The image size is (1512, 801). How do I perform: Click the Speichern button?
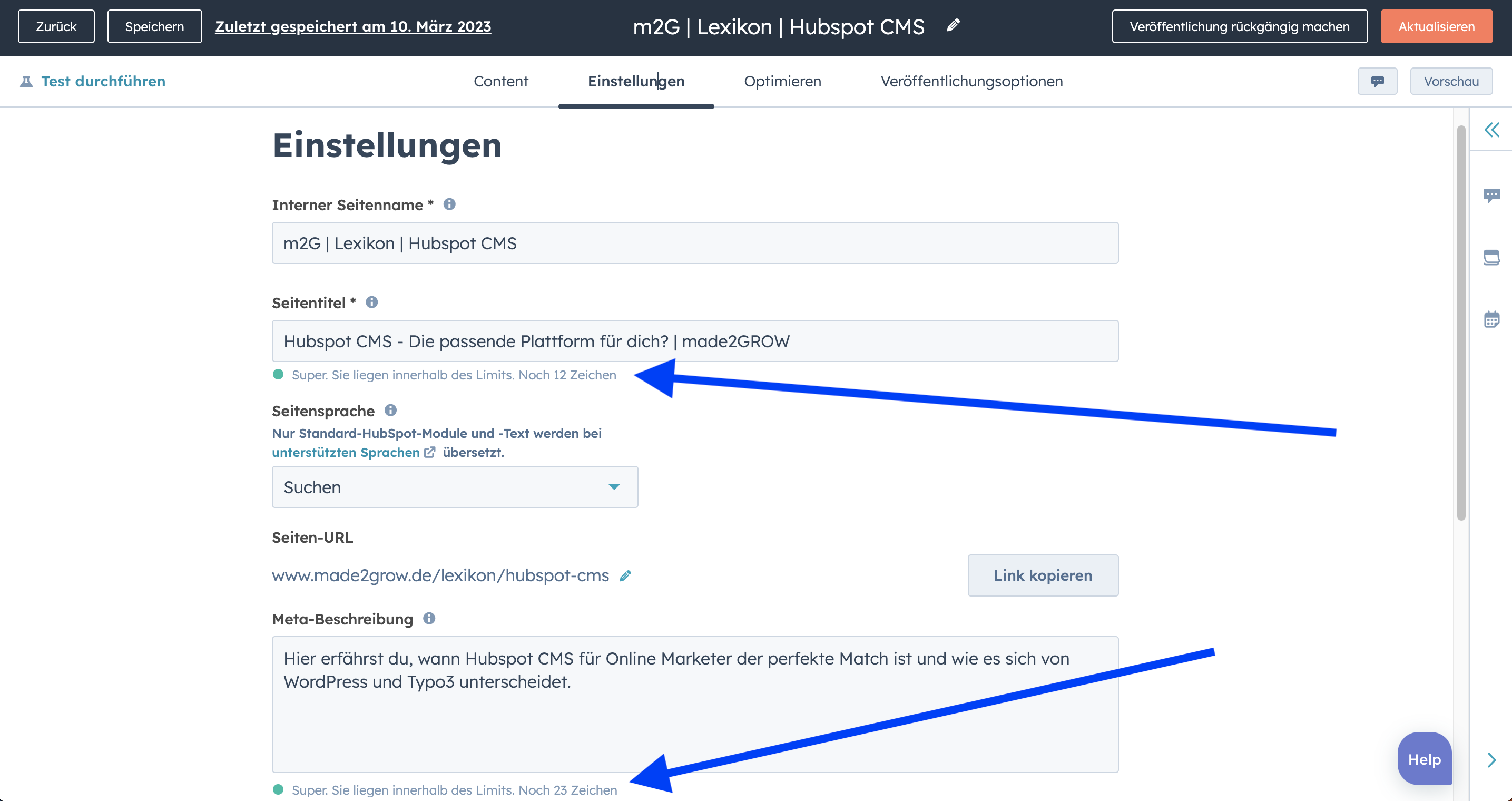coord(154,26)
